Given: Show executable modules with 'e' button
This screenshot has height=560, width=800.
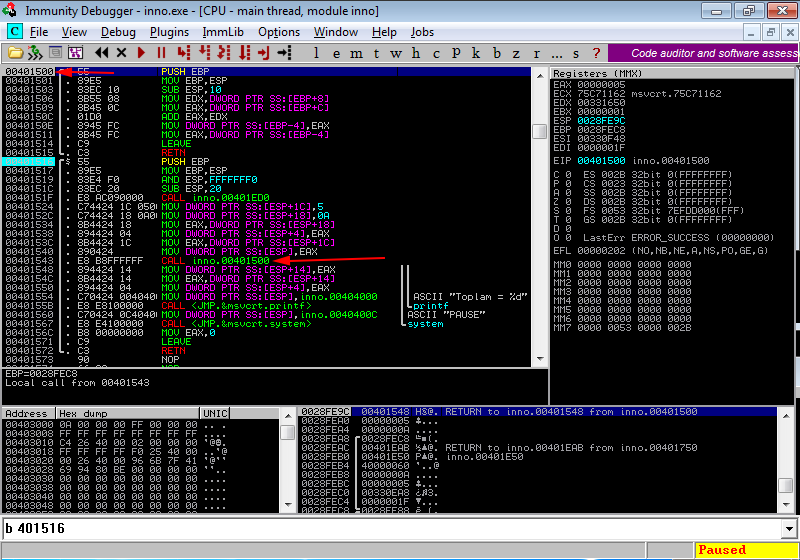Looking at the screenshot, I should click(x=336, y=53).
